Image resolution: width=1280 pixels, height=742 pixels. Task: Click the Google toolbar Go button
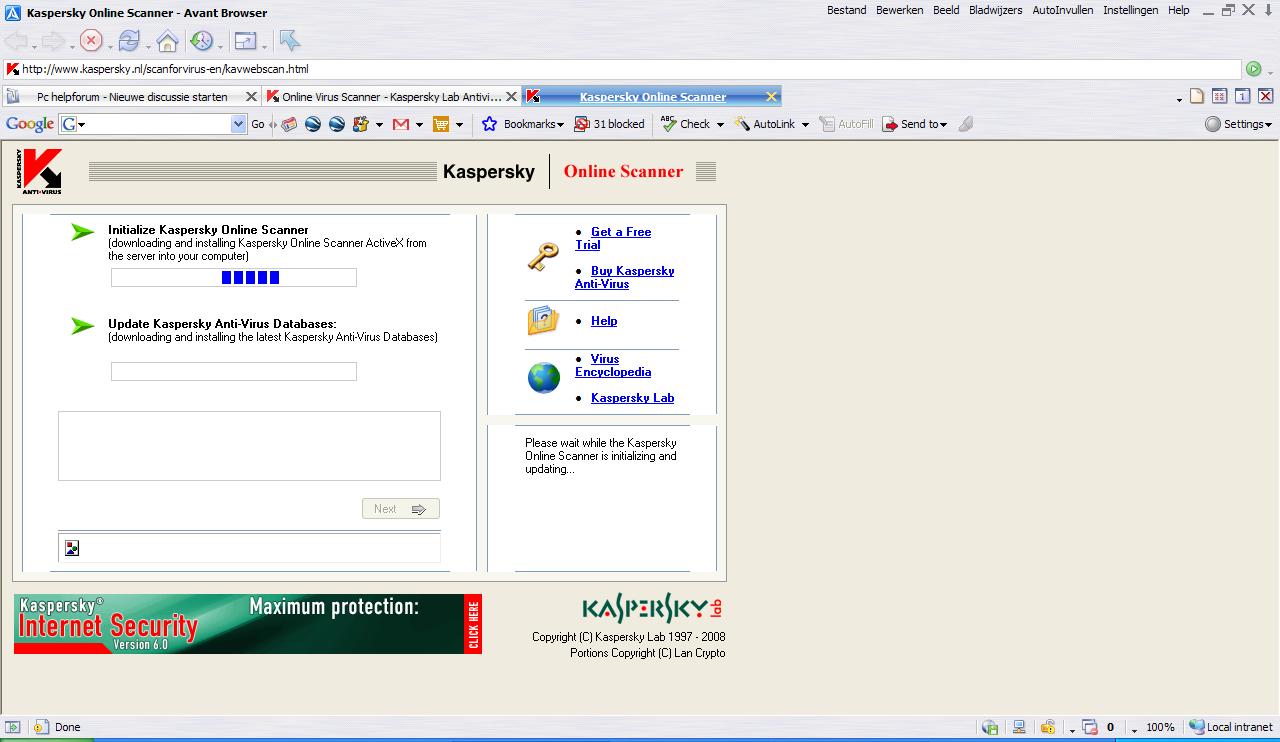258,124
